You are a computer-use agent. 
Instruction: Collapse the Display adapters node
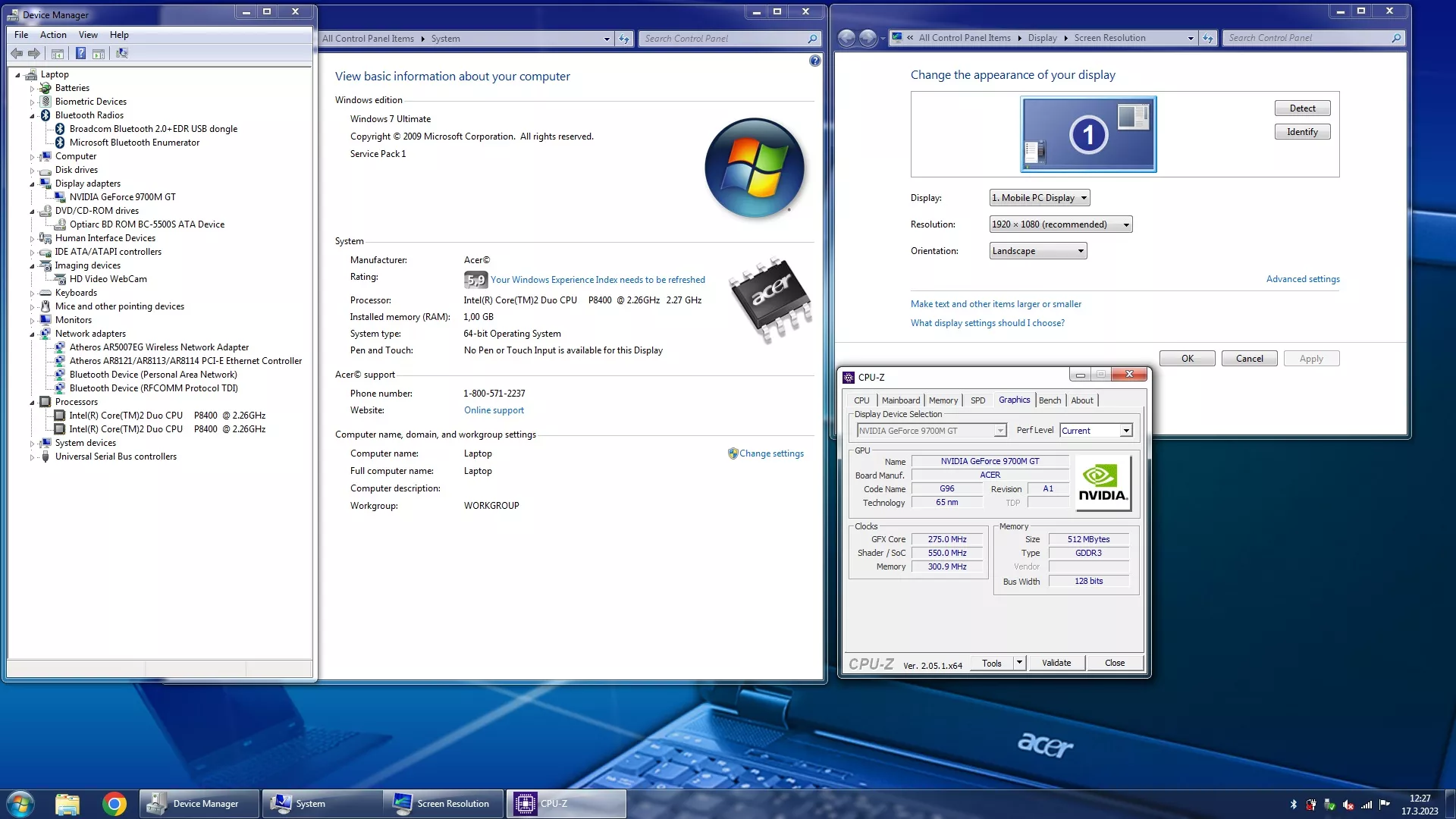point(32,184)
